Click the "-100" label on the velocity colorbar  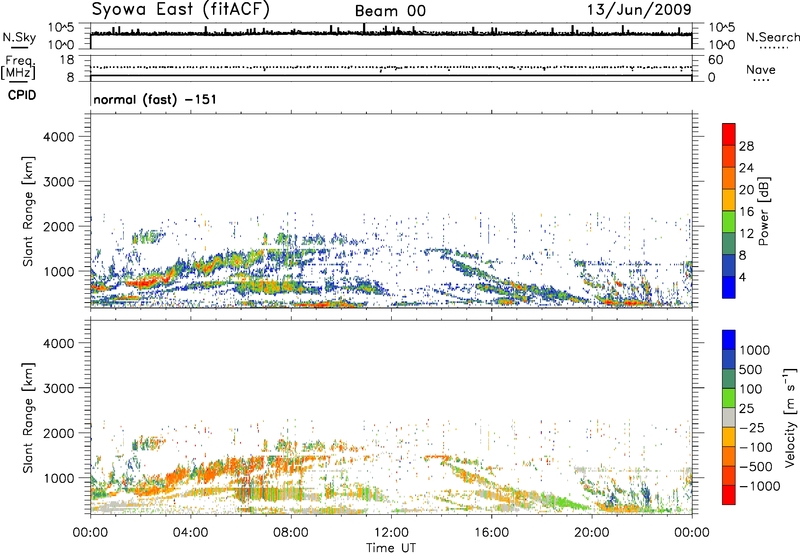coord(756,447)
